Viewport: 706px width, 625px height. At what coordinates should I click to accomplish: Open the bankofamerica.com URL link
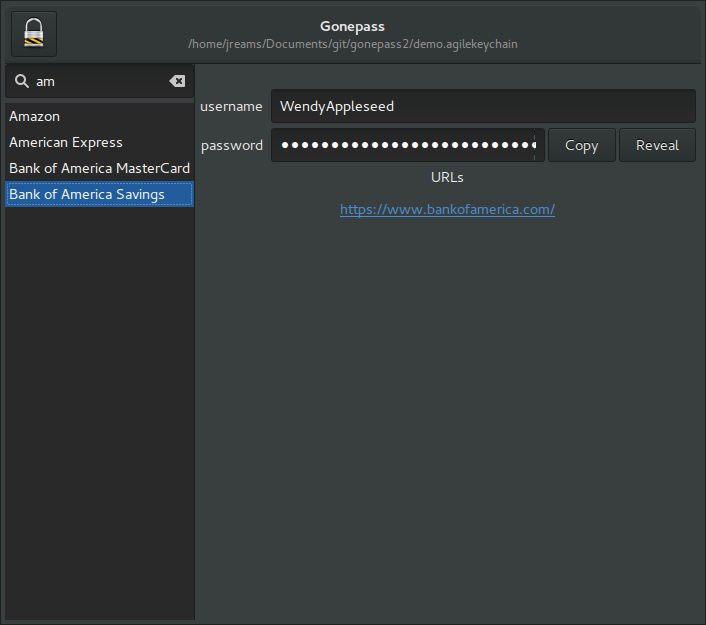(447, 209)
